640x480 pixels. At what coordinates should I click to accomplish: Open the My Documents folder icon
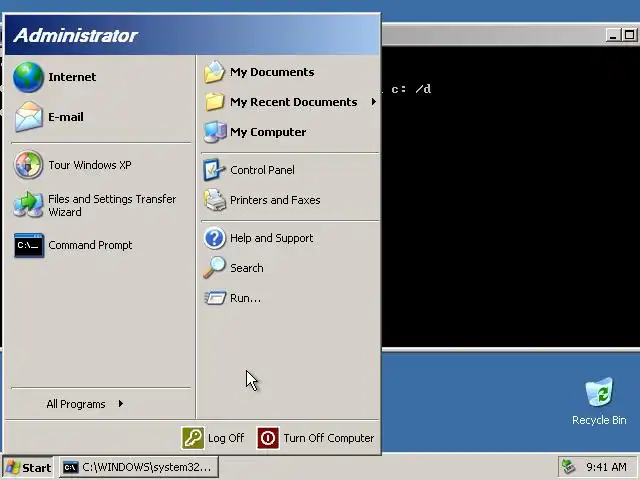coord(214,72)
